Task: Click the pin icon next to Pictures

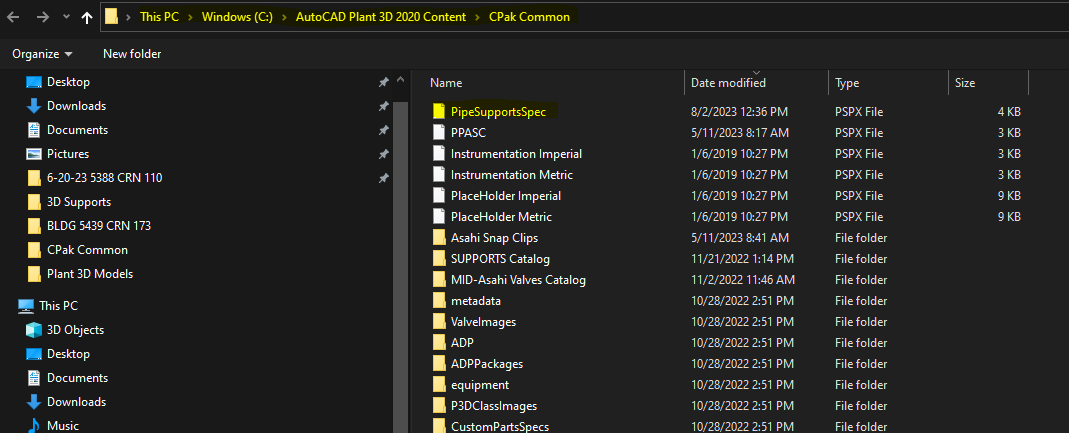Action: [x=384, y=153]
